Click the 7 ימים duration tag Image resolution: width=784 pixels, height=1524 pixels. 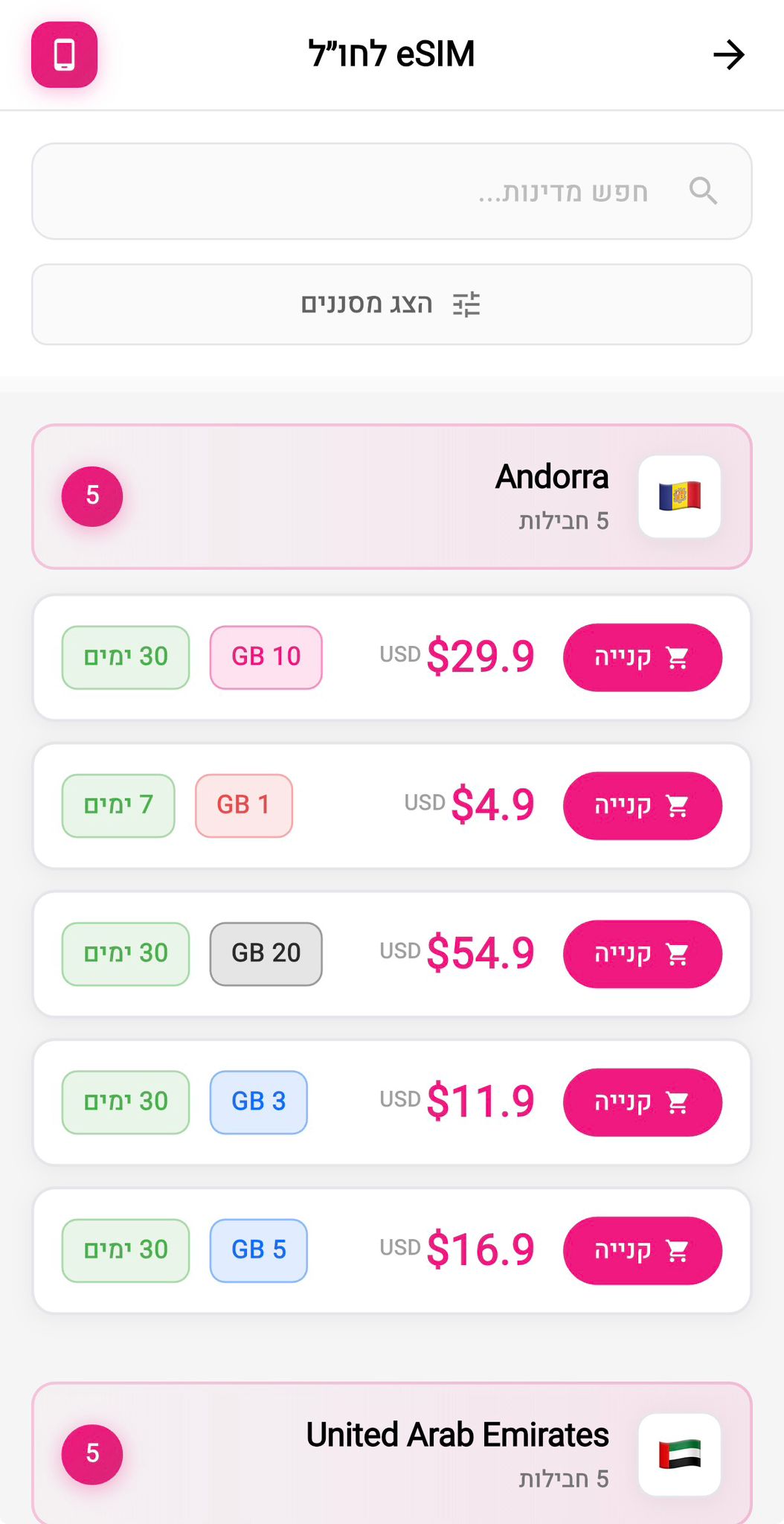pyautogui.click(x=118, y=805)
